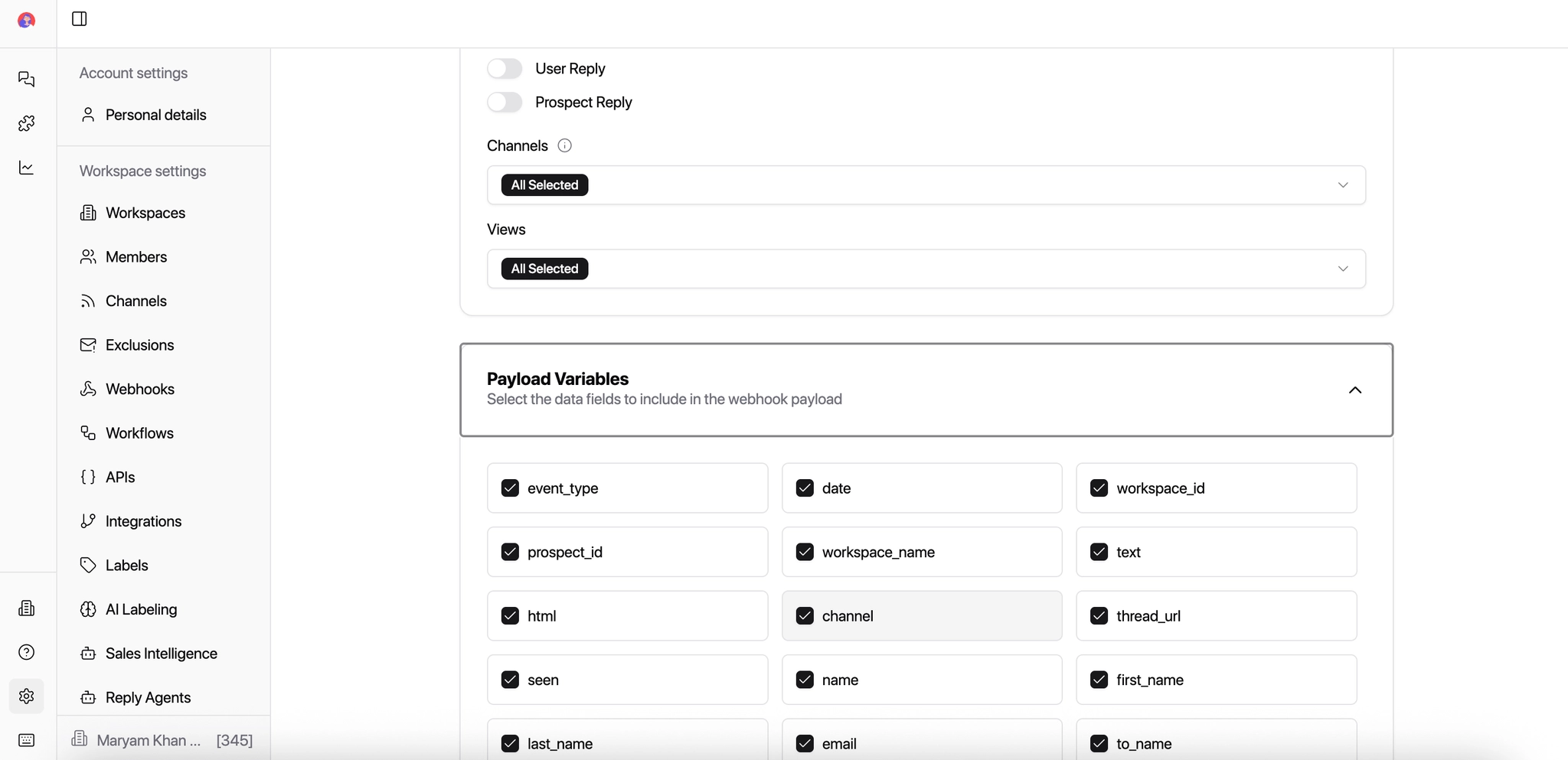Switch workspace via Maryam Khan selector
Image resolution: width=1568 pixels, height=760 pixels.
point(163,740)
